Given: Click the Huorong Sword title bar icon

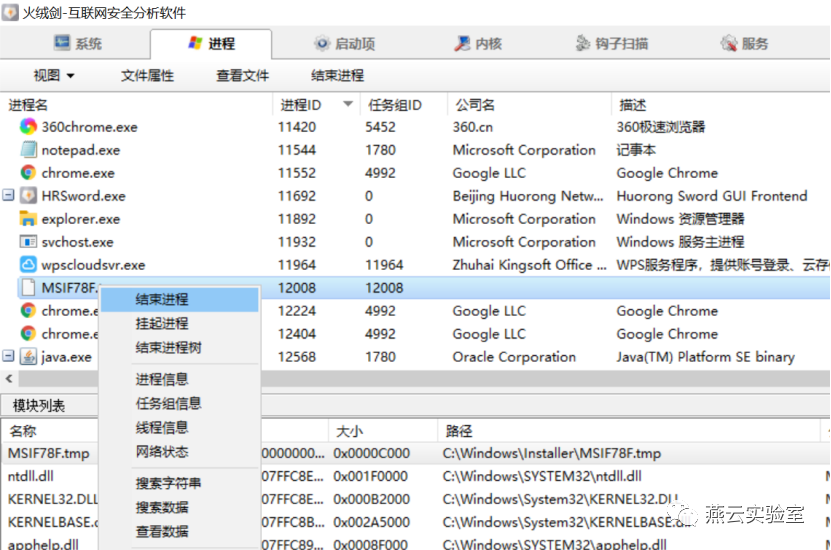Looking at the screenshot, I should [10, 12].
